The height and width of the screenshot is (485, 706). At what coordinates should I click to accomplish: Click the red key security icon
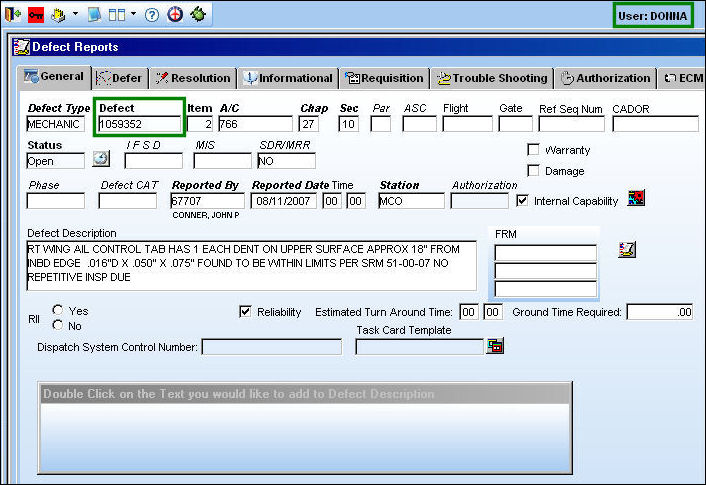point(36,15)
